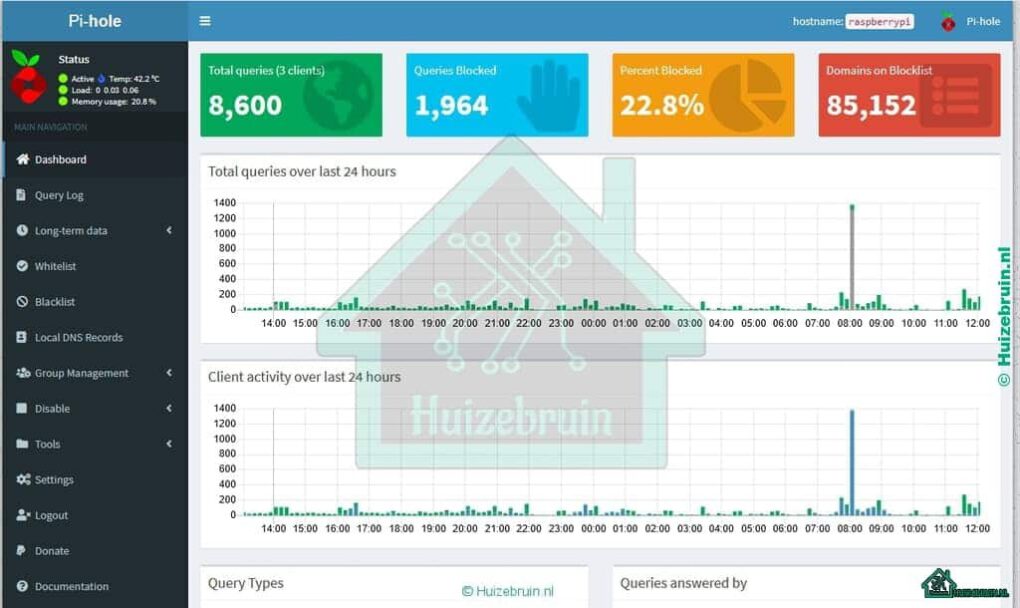Image resolution: width=1020 pixels, height=608 pixels.
Task: Expand the Tools submenu chevron
Action: point(169,443)
